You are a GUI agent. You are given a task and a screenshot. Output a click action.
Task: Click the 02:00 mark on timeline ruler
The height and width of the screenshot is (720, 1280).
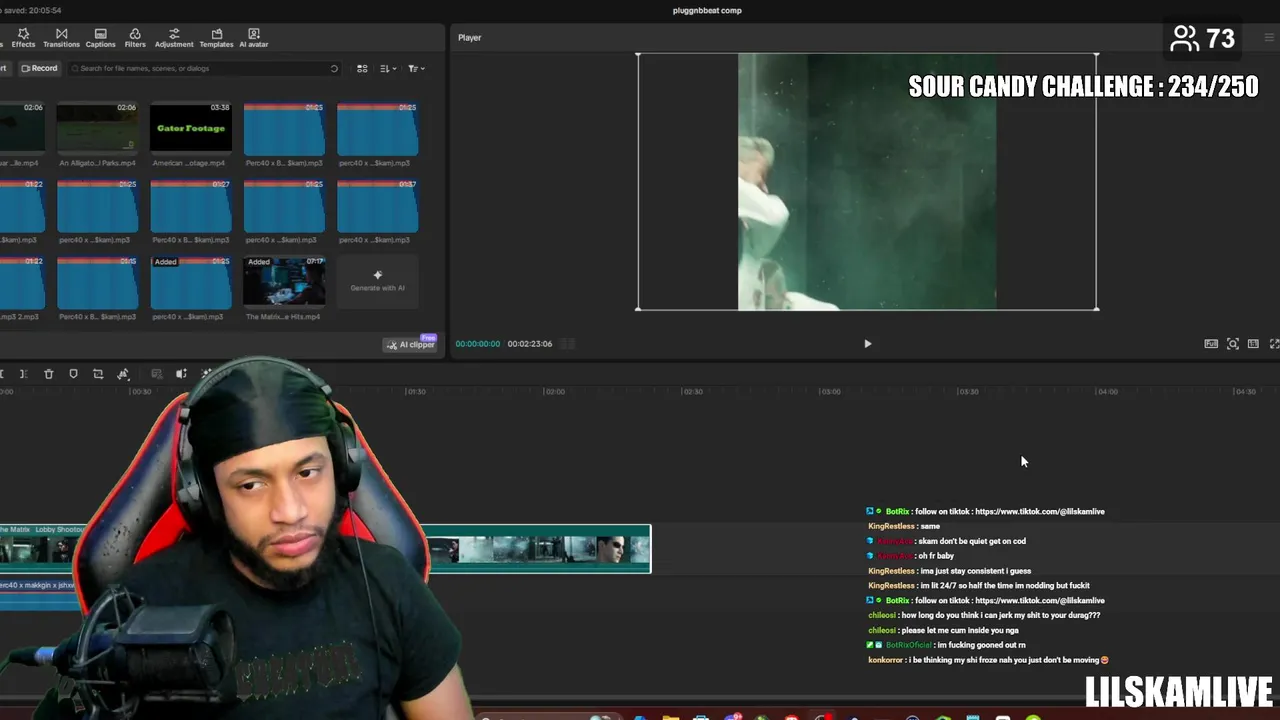coord(553,392)
